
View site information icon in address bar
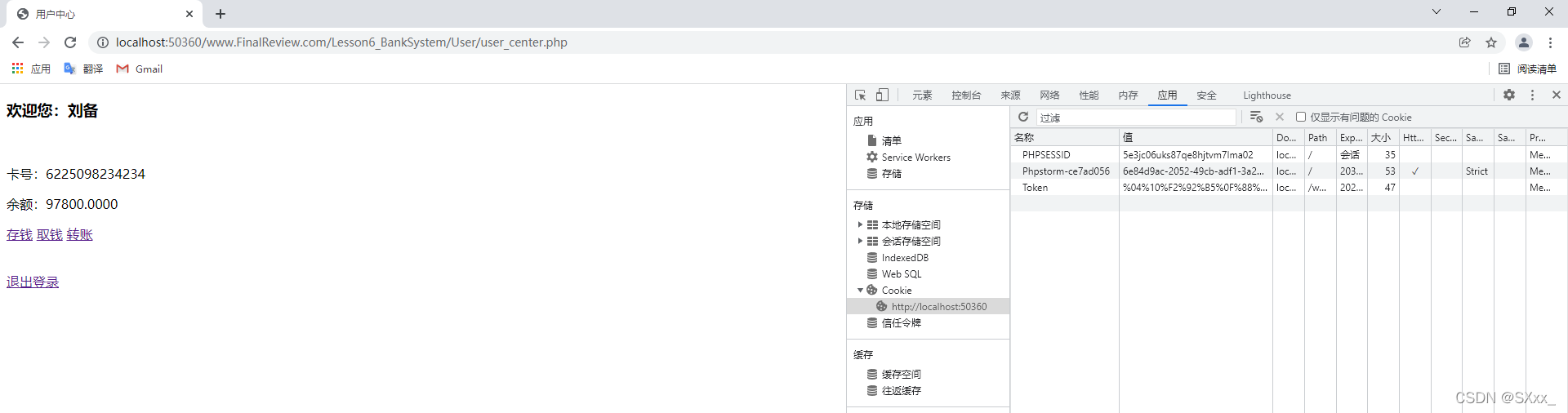pyautogui.click(x=103, y=42)
